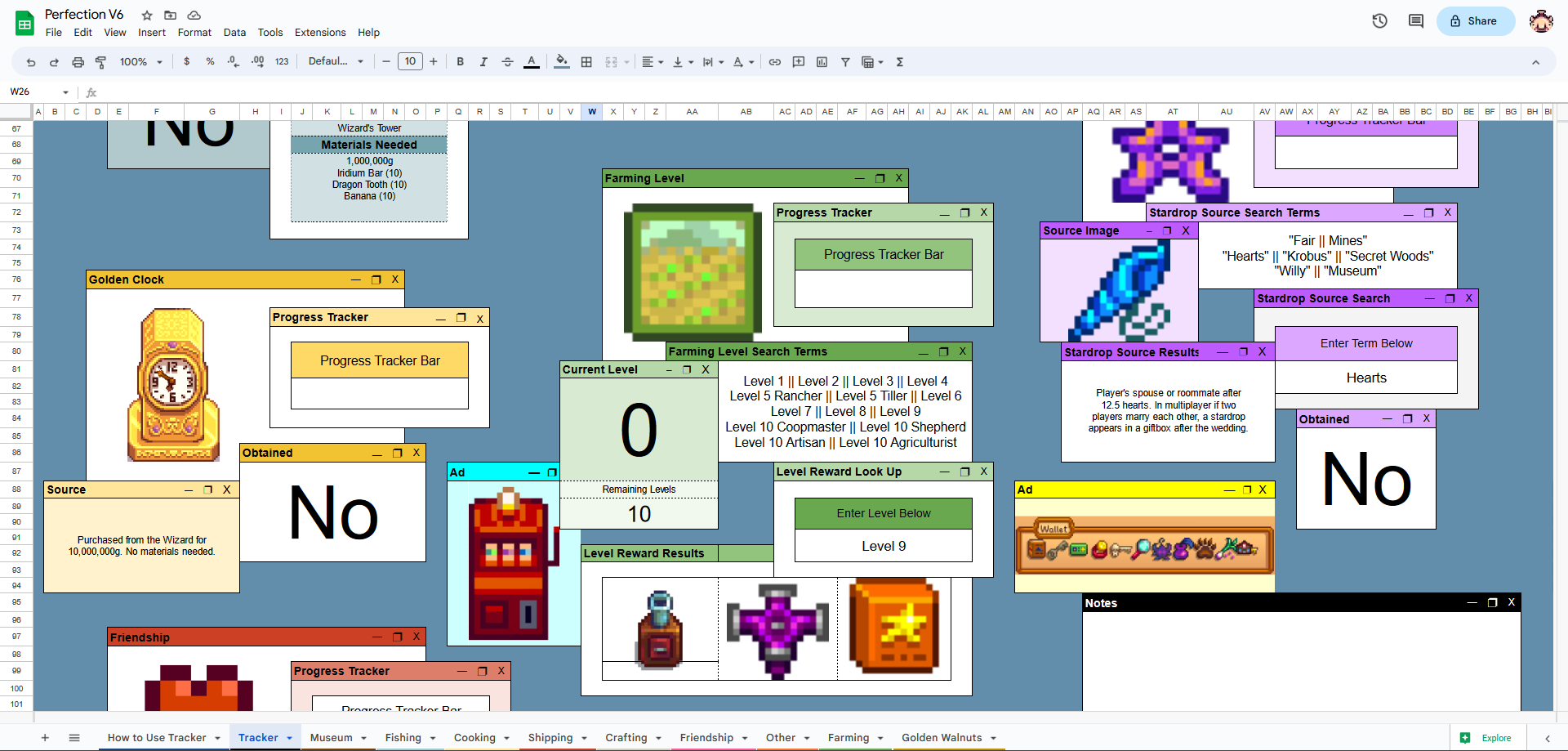Viewport: 1568px width, 751px height.
Task: Open the Extensions menu
Action: (x=320, y=33)
